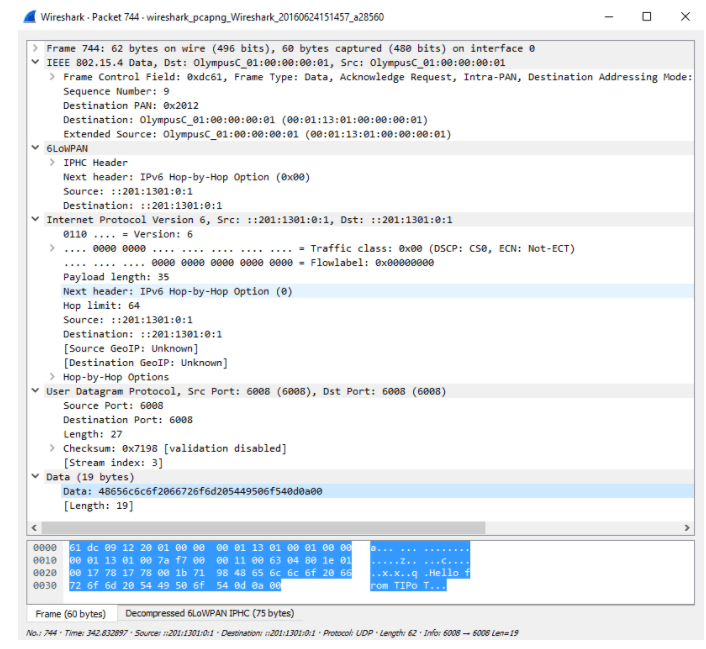Screen dimensions: 706x649
Task: Select the Extended Source row
Action: 377,134
